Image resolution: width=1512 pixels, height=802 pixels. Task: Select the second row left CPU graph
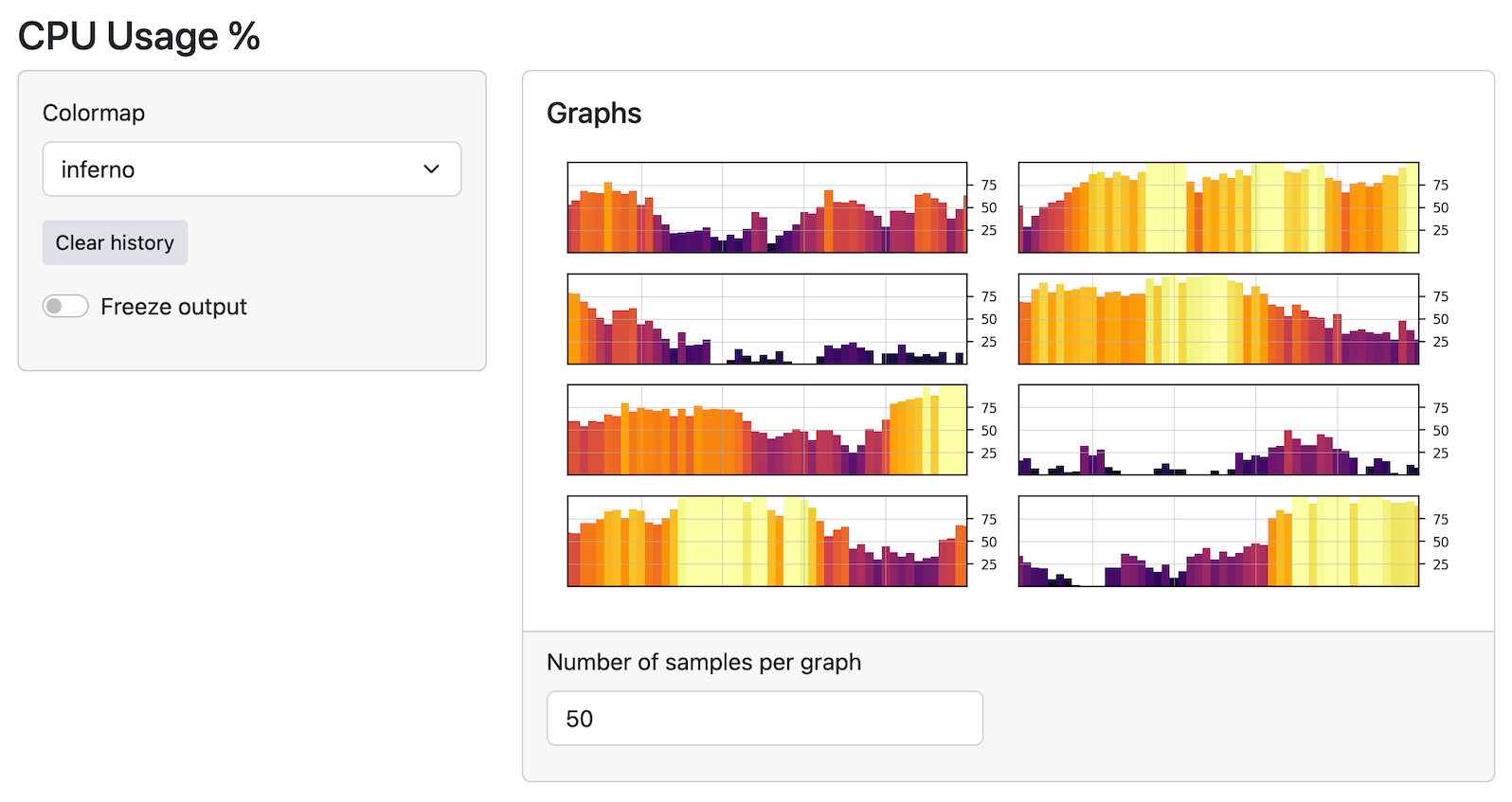pos(766,319)
